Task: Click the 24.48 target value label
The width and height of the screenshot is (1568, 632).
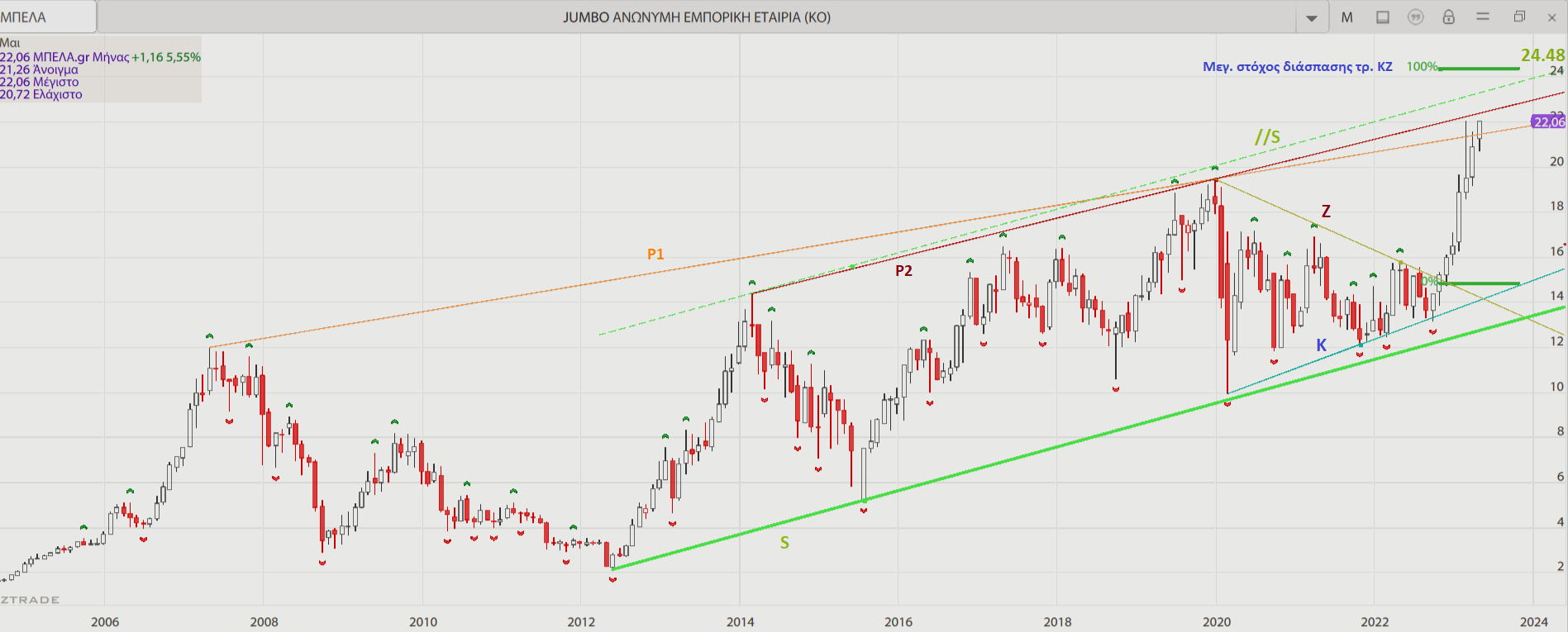Action: coord(1542,55)
